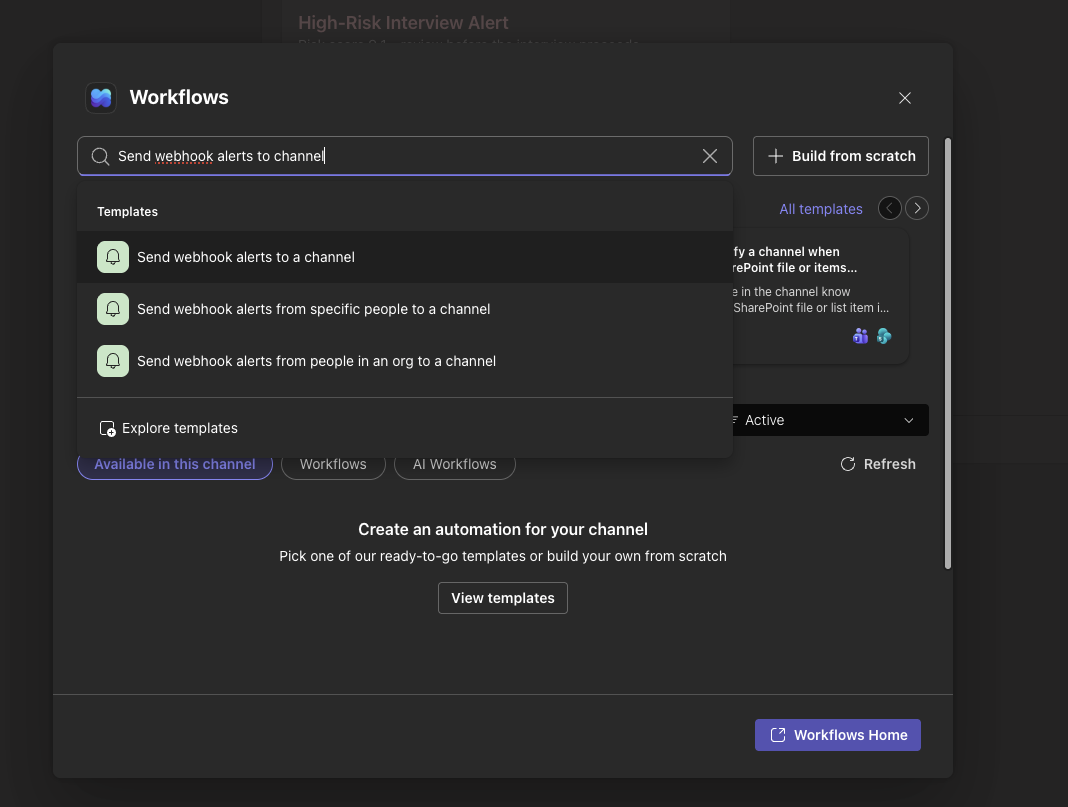
Task: Select webhook alerts from specific people template
Action: pyautogui.click(x=405, y=309)
